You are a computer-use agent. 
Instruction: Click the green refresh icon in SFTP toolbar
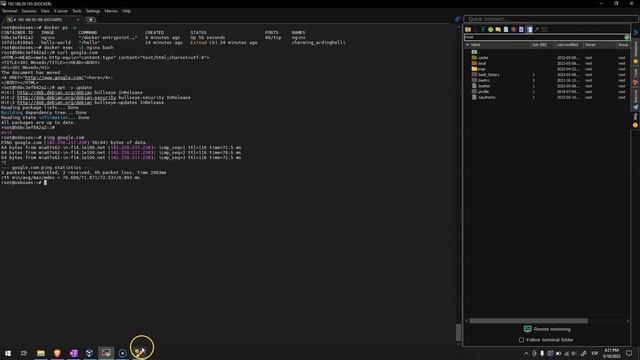pos(491,29)
